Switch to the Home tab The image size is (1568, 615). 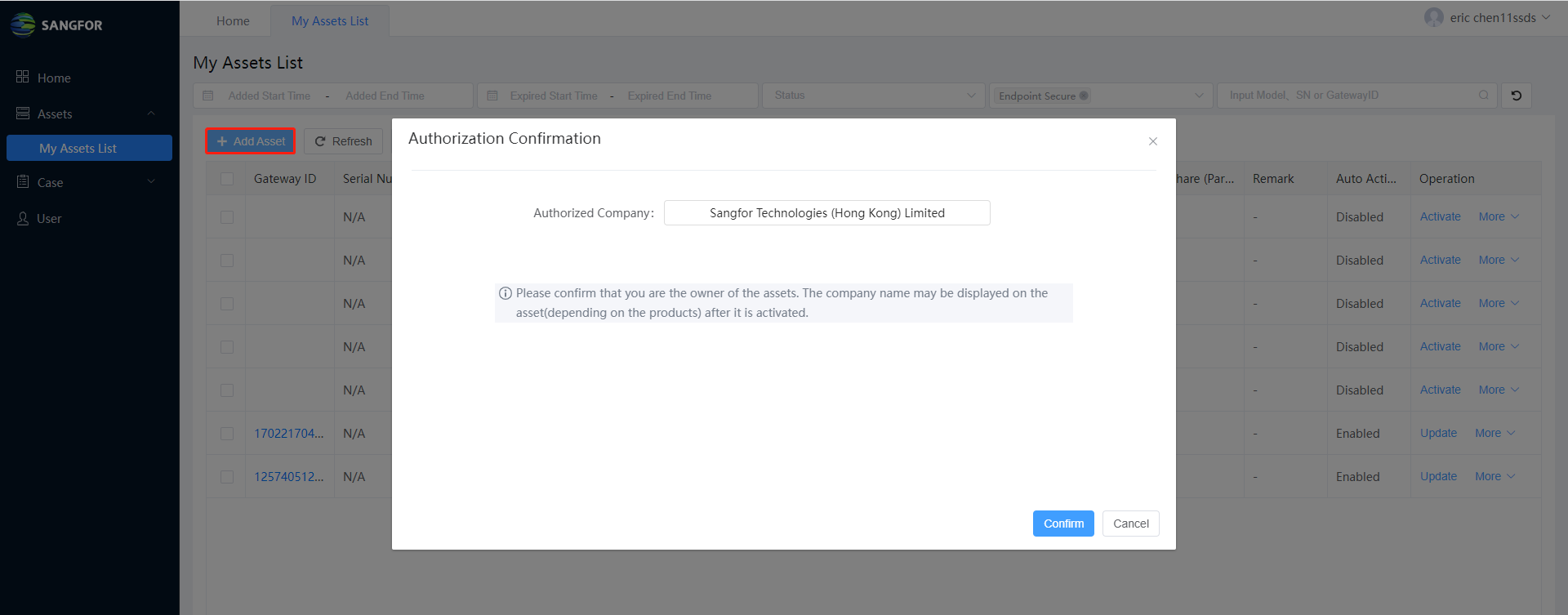click(x=233, y=21)
